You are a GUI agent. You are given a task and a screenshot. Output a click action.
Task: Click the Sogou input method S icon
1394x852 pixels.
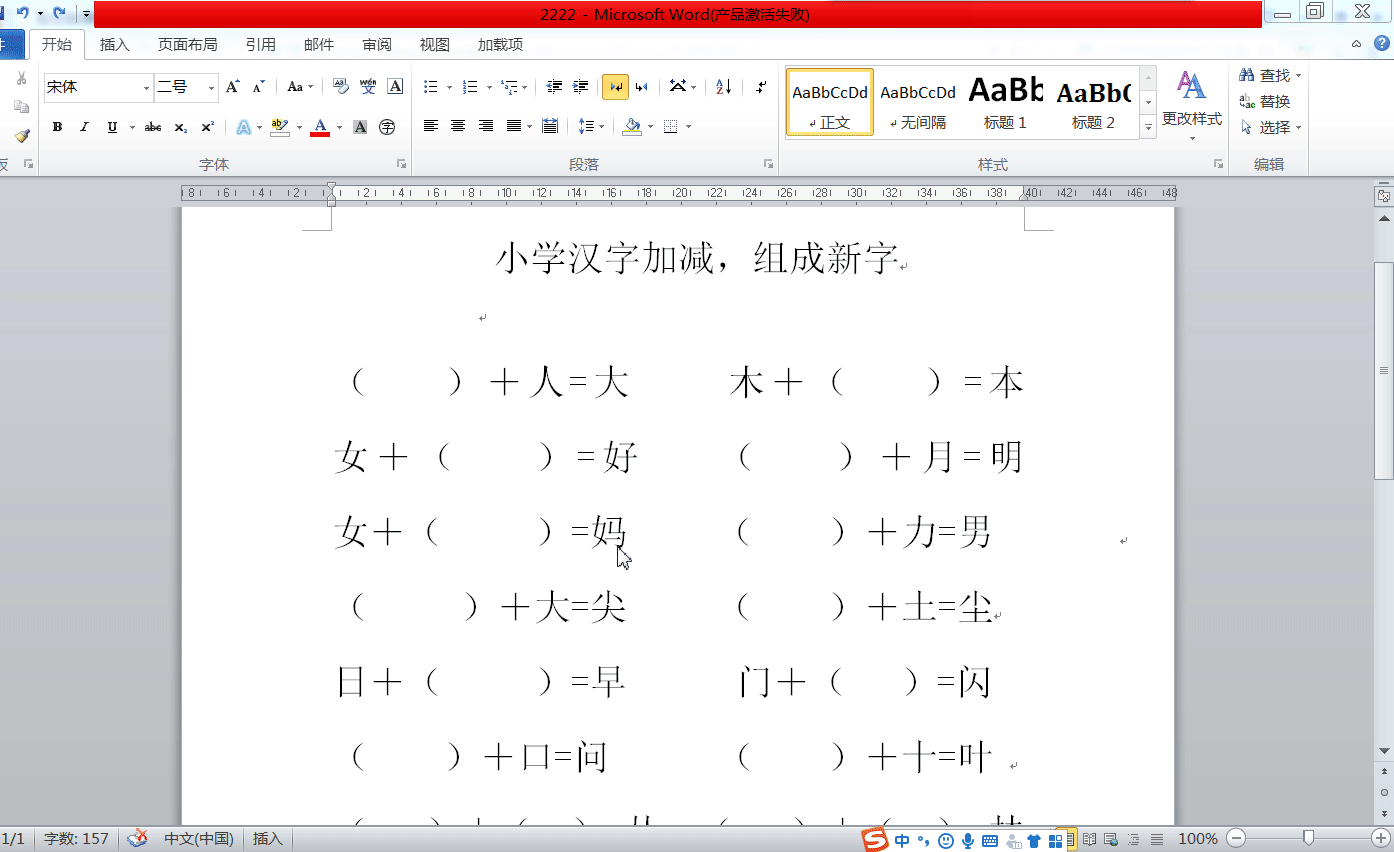(875, 840)
